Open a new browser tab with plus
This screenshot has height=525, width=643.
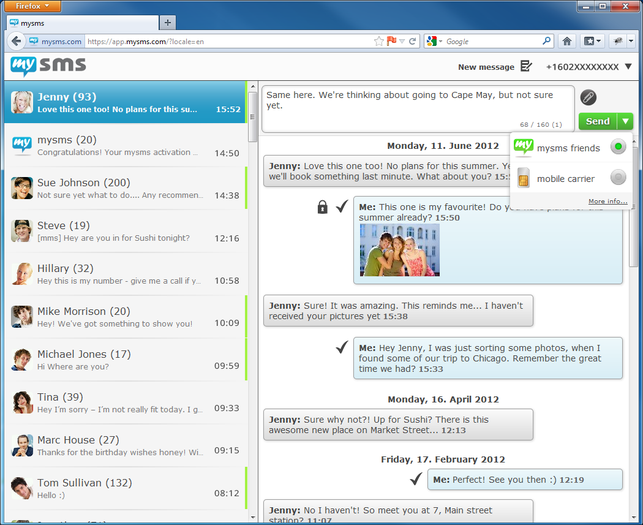[x=167, y=22]
